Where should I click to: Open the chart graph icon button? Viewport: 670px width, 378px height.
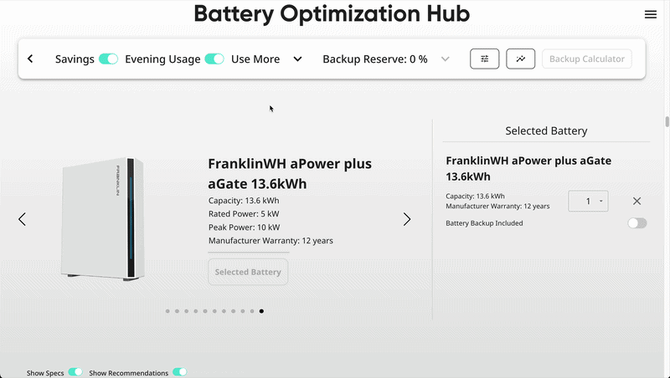pos(520,59)
